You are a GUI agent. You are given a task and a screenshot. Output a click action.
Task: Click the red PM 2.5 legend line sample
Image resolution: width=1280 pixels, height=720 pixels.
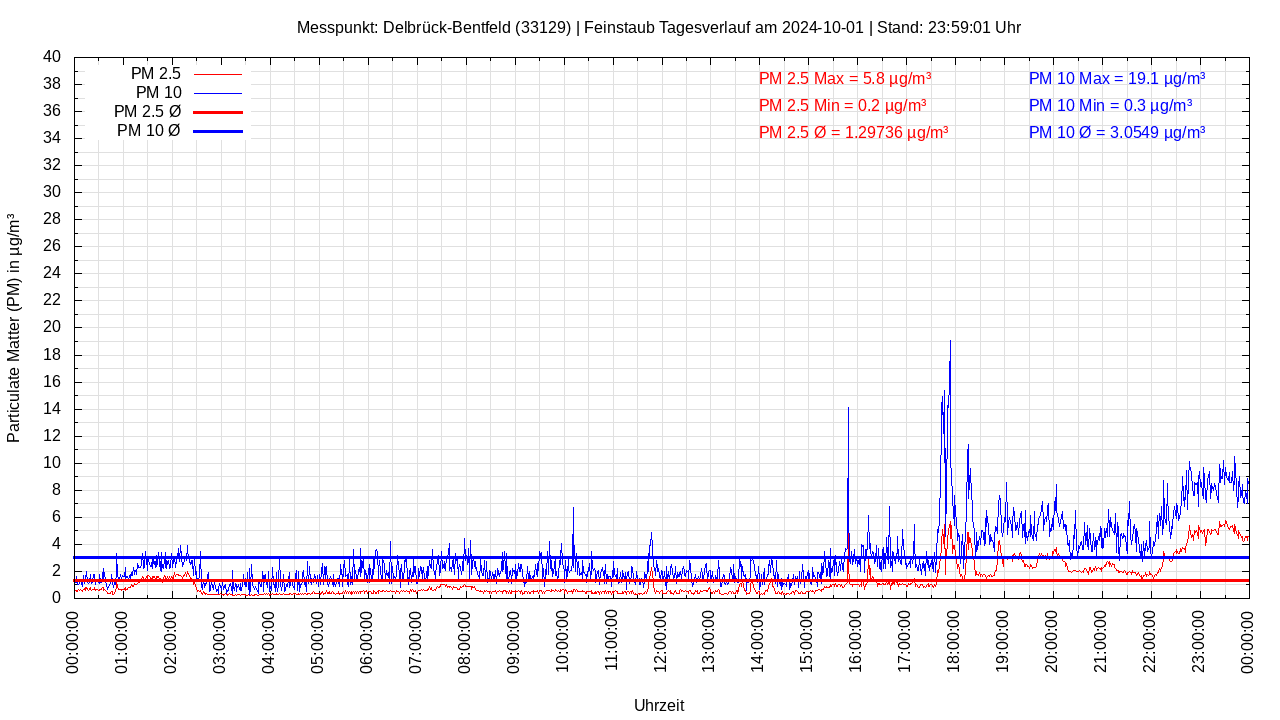pos(217,74)
